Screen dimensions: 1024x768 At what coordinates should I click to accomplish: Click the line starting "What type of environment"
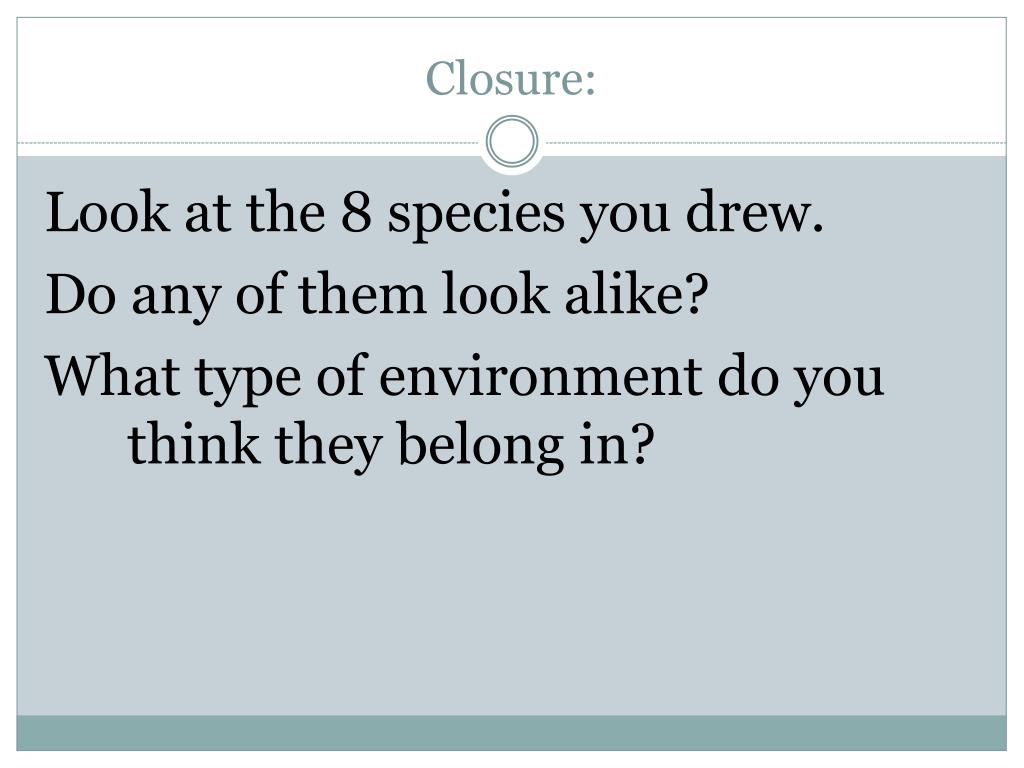point(464,378)
